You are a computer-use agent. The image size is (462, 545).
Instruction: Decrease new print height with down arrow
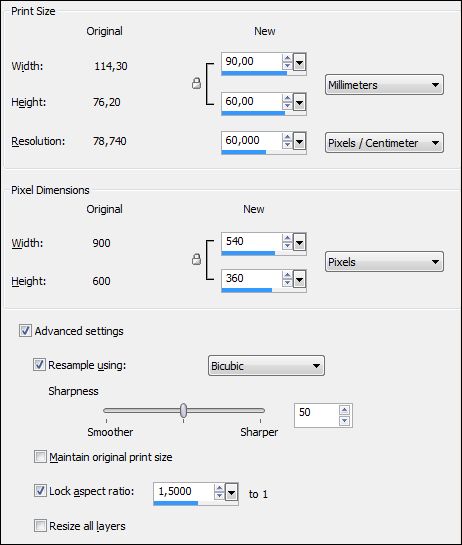point(287,105)
